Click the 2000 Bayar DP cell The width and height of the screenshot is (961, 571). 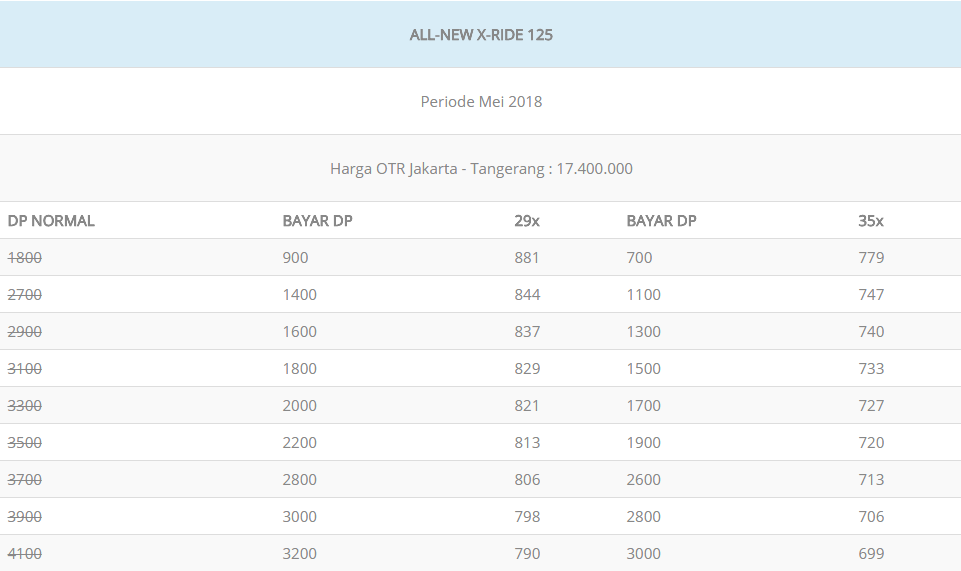point(300,406)
